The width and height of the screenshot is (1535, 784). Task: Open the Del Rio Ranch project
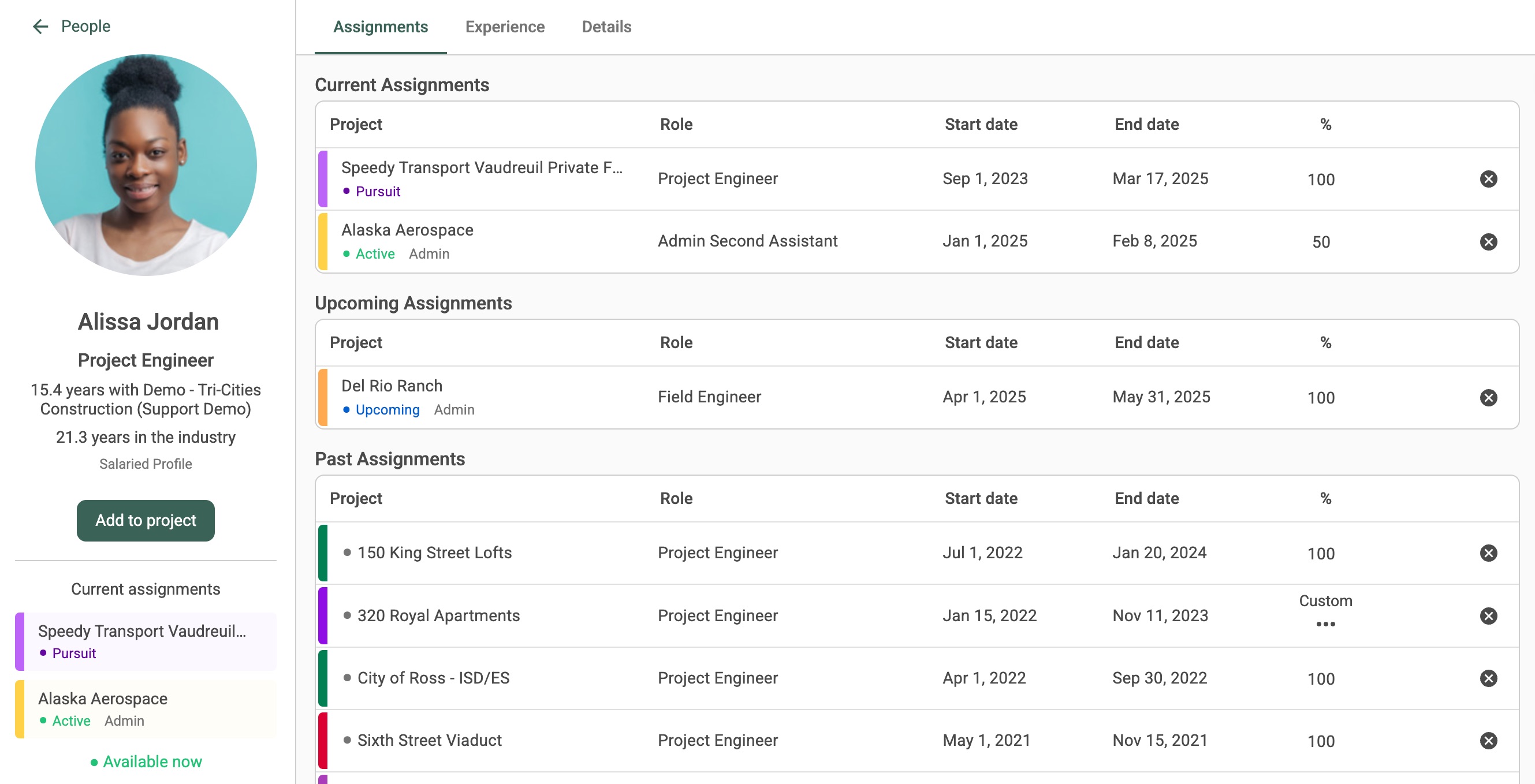point(392,386)
